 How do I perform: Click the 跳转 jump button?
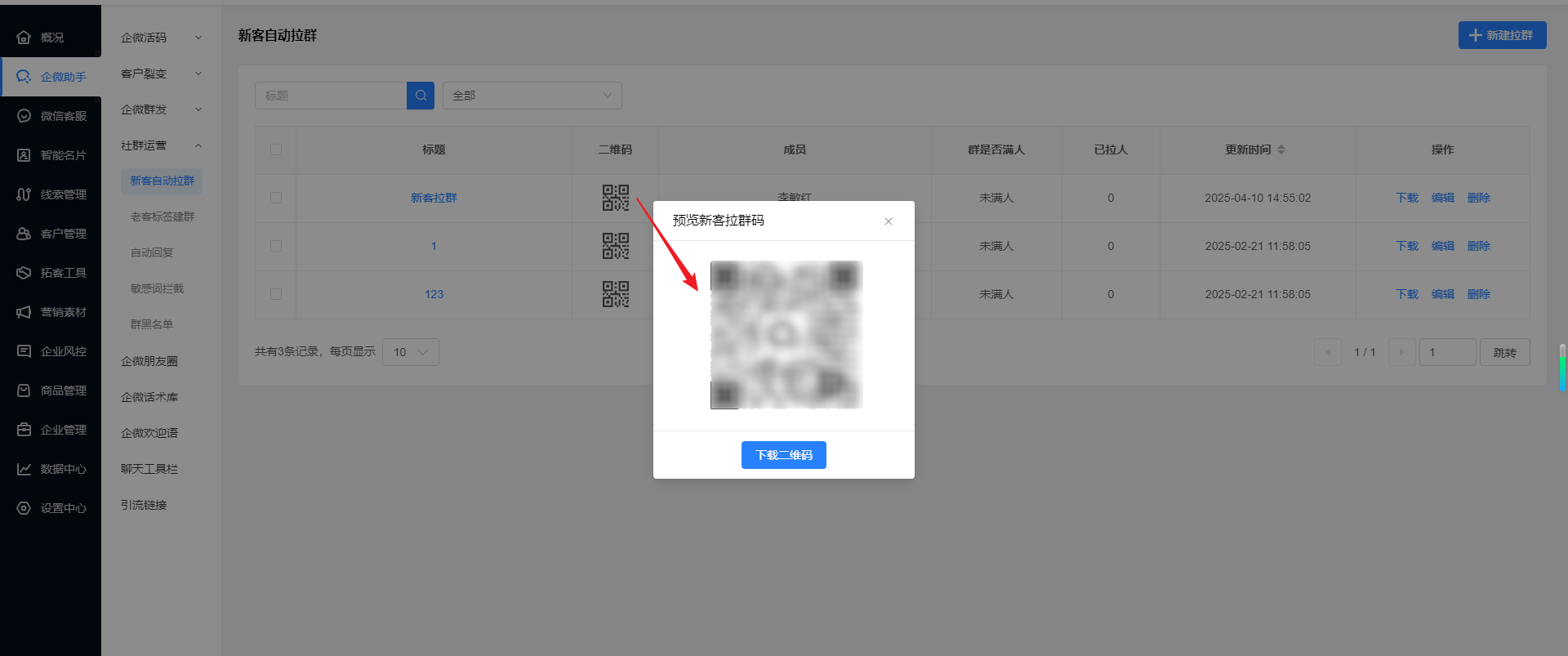[x=1505, y=352]
